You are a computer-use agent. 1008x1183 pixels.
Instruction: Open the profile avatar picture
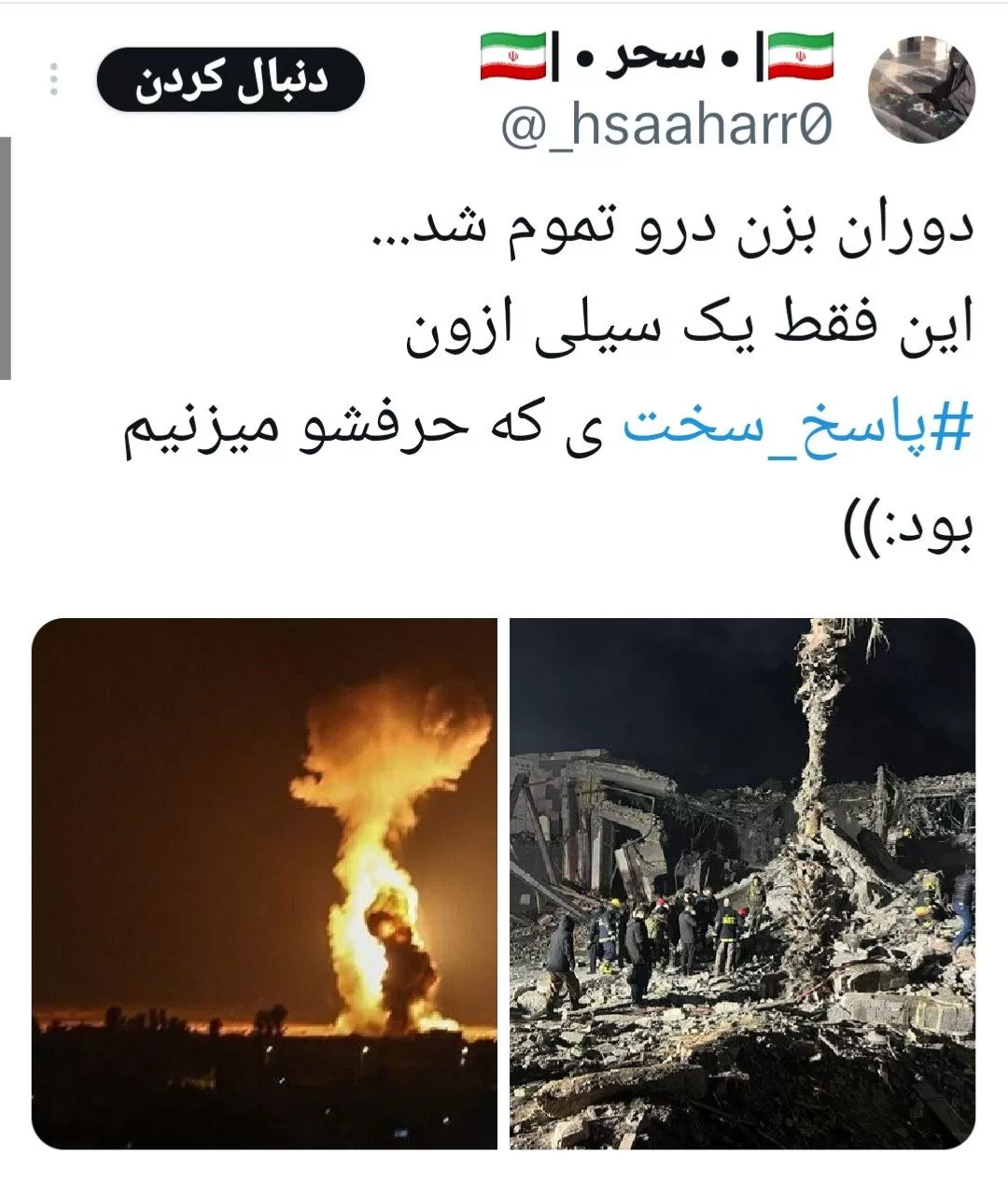pos(921,88)
